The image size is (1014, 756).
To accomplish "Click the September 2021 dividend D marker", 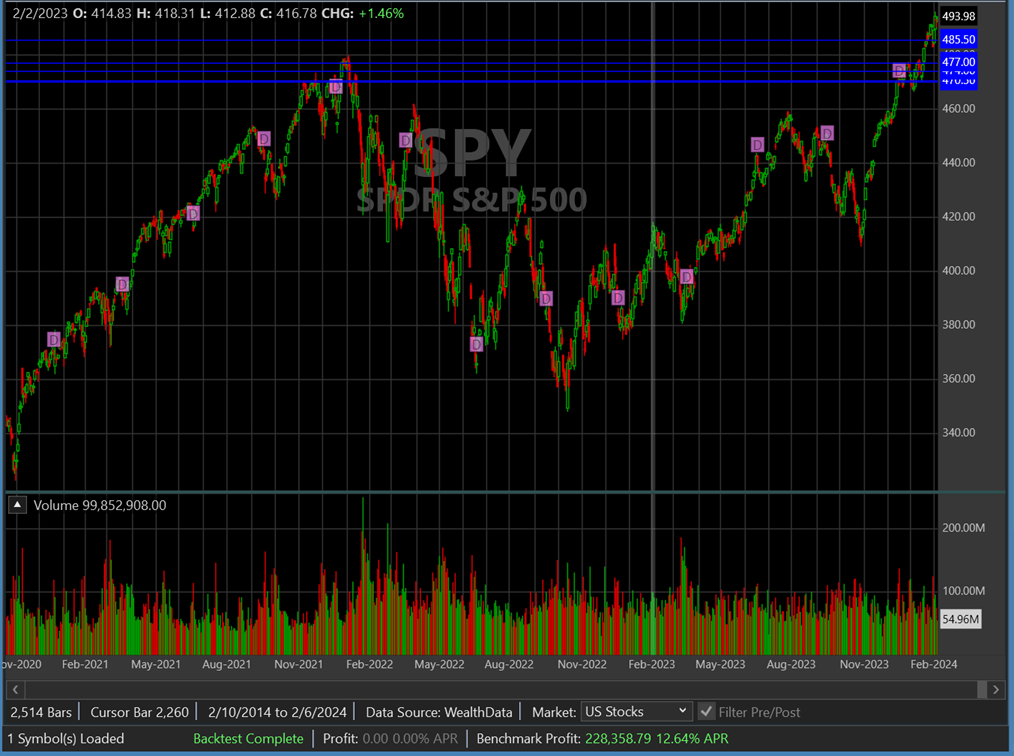I will click(x=264, y=138).
